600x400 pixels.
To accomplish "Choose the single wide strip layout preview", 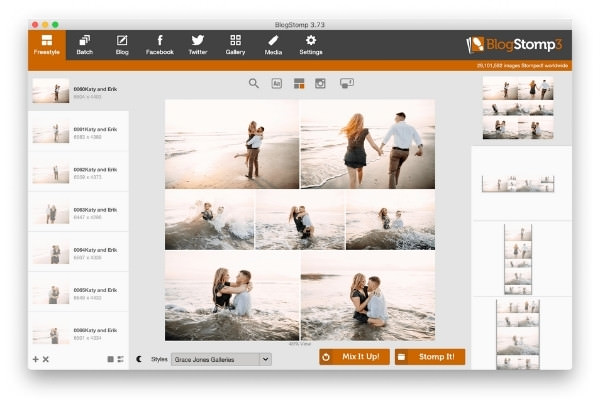I will coord(518,184).
